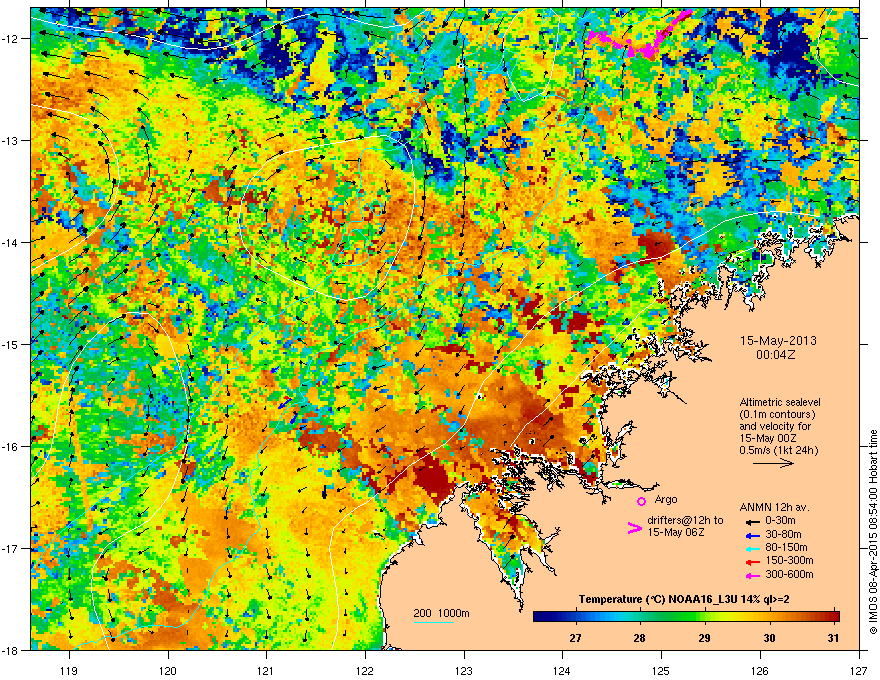Select the cyan 80-150m arrow legend symbol
880x680 pixels.
point(753,549)
